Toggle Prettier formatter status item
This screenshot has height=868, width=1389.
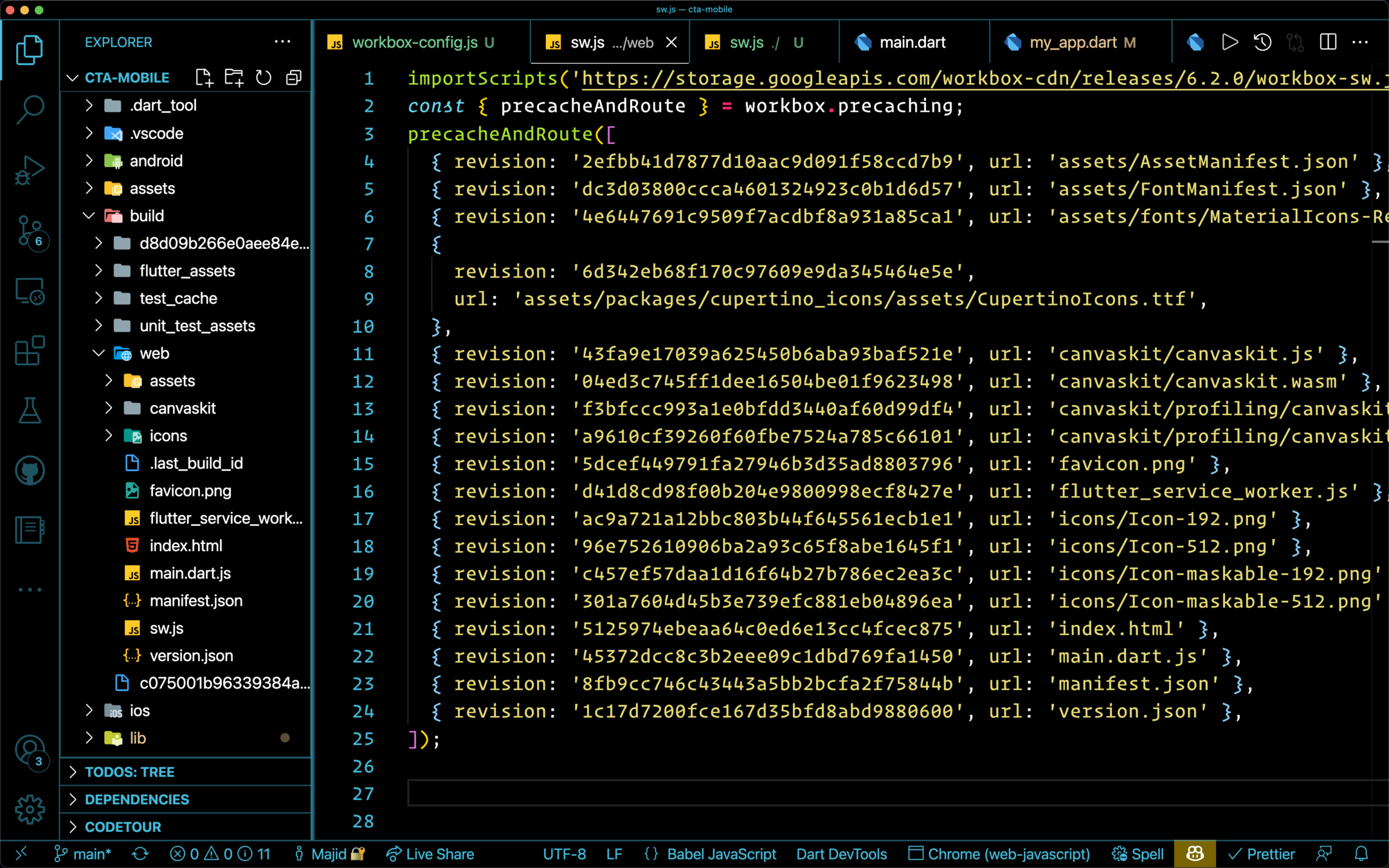coord(1262,854)
